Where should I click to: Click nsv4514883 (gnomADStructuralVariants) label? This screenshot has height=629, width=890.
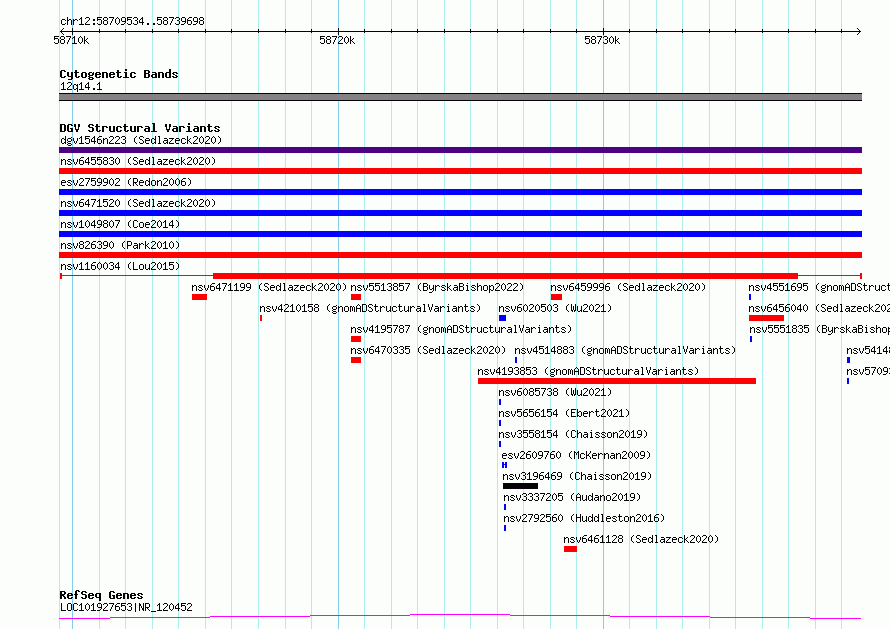click(625, 350)
